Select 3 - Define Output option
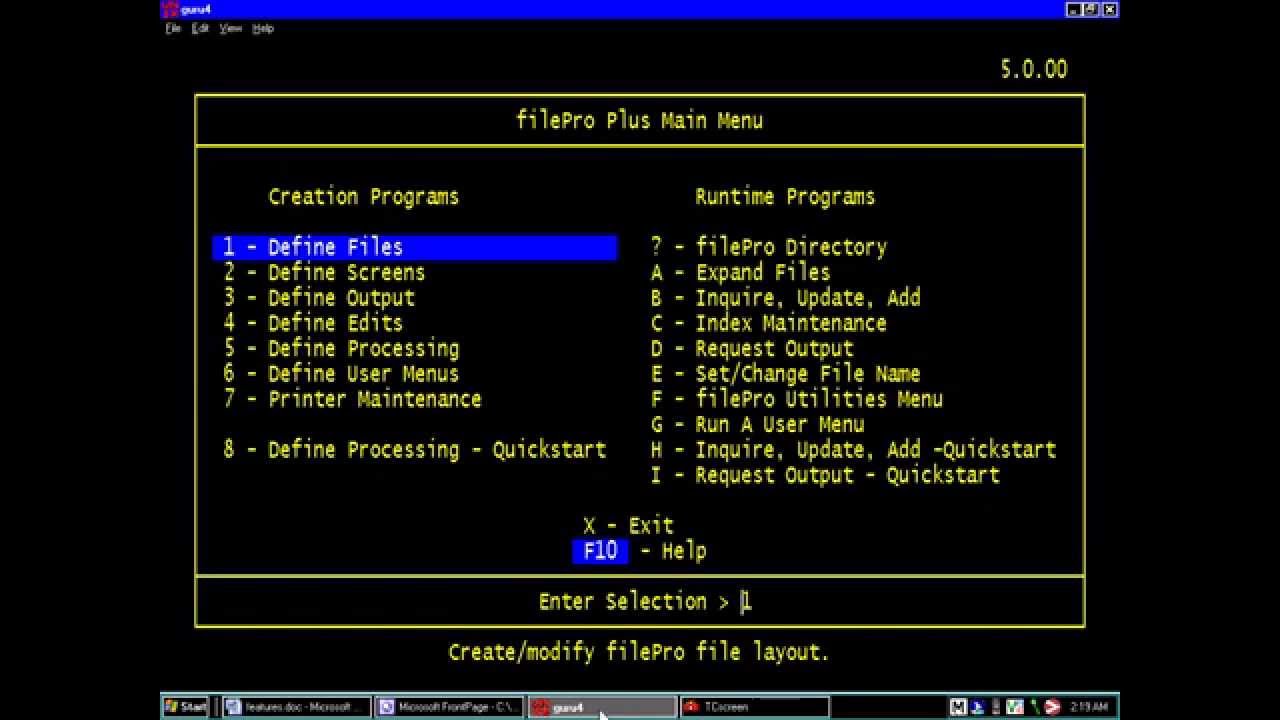This screenshot has width=1280, height=720. coord(319,298)
